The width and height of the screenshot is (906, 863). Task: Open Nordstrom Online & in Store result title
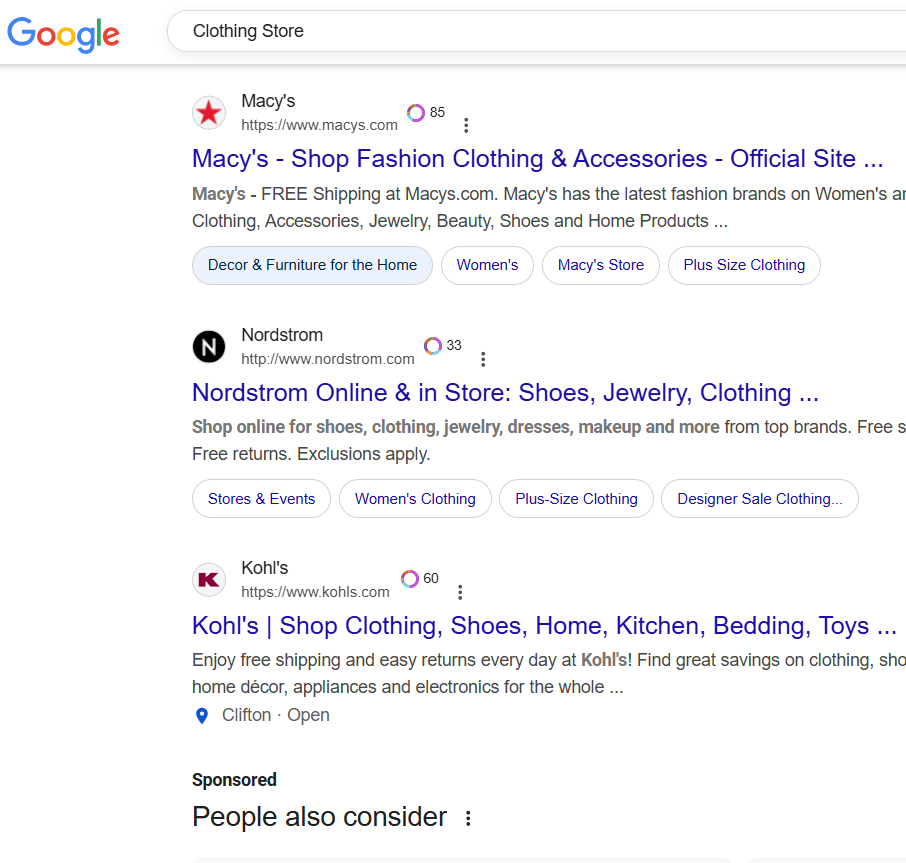click(x=506, y=393)
